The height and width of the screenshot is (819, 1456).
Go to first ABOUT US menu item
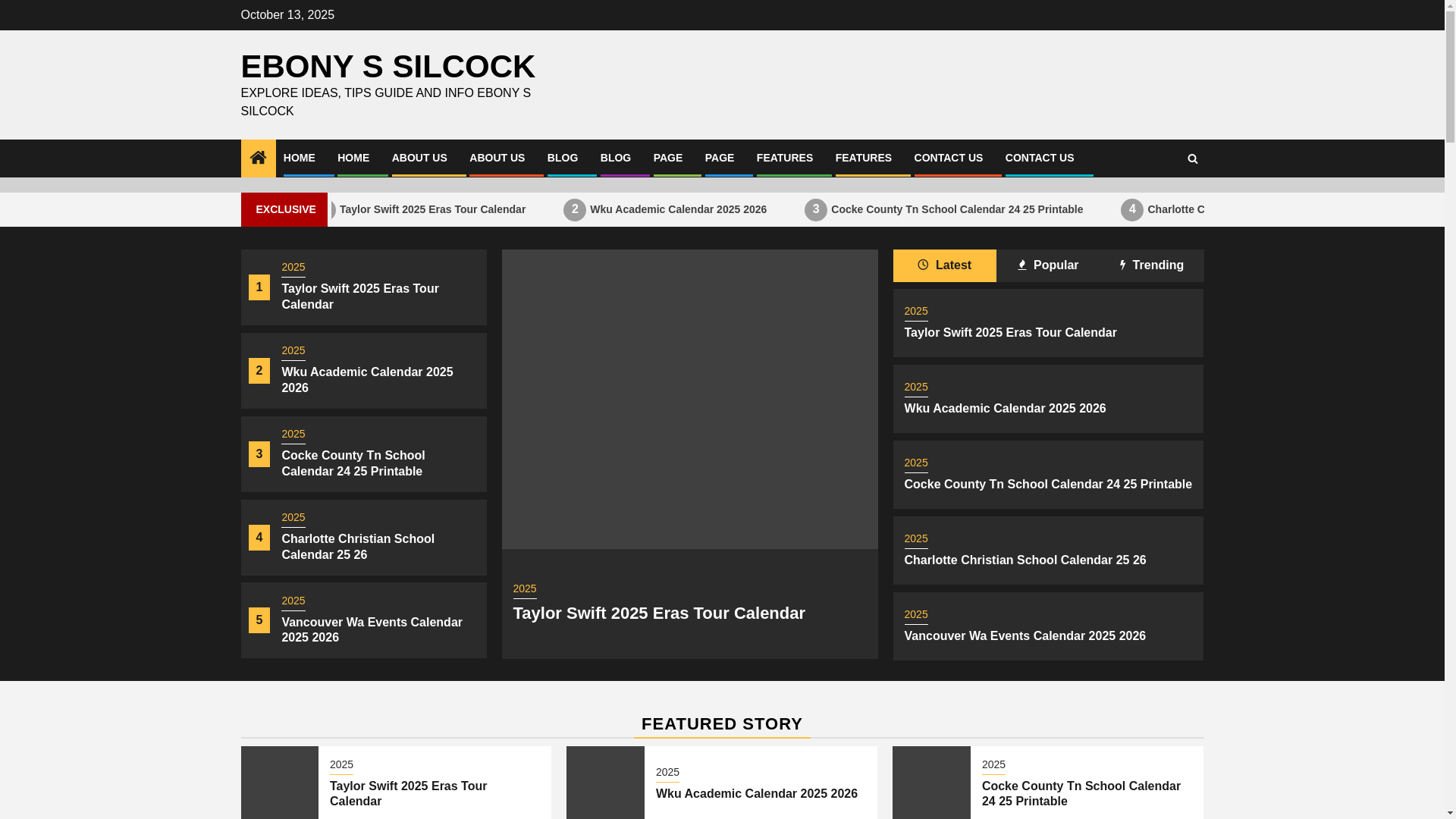point(419,158)
